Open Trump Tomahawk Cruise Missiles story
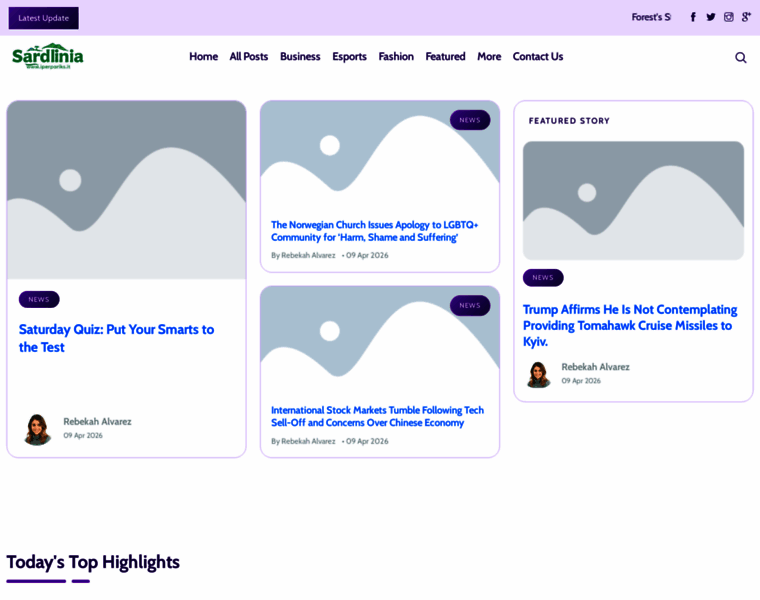 pos(630,325)
